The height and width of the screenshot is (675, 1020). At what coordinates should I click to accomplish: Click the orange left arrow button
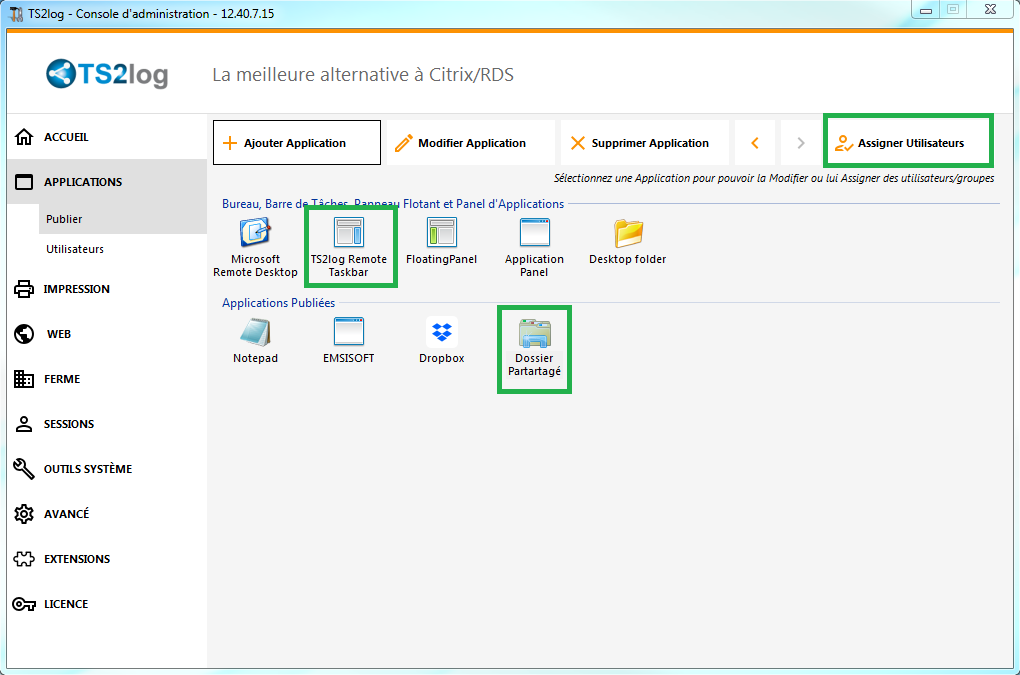click(755, 142)
